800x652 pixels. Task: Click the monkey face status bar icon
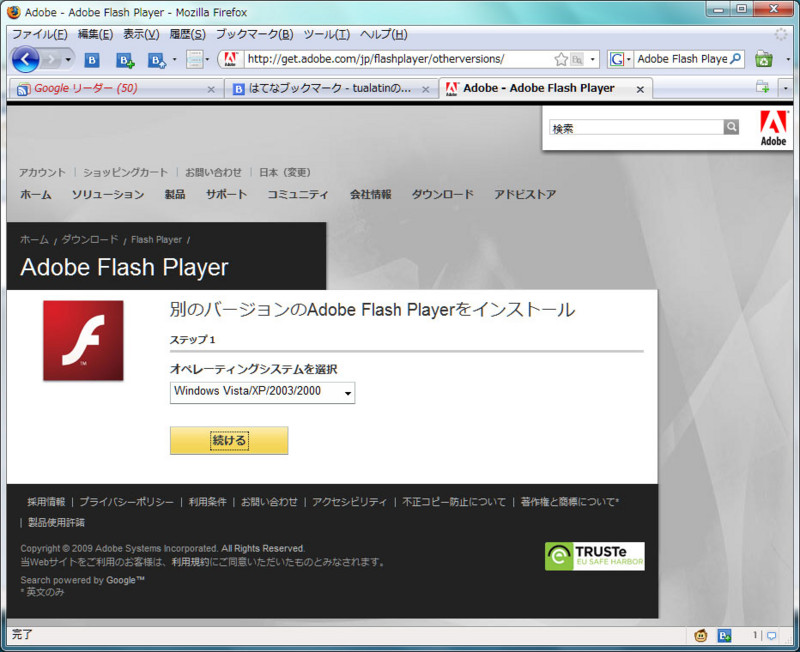(x=701, y=636)
